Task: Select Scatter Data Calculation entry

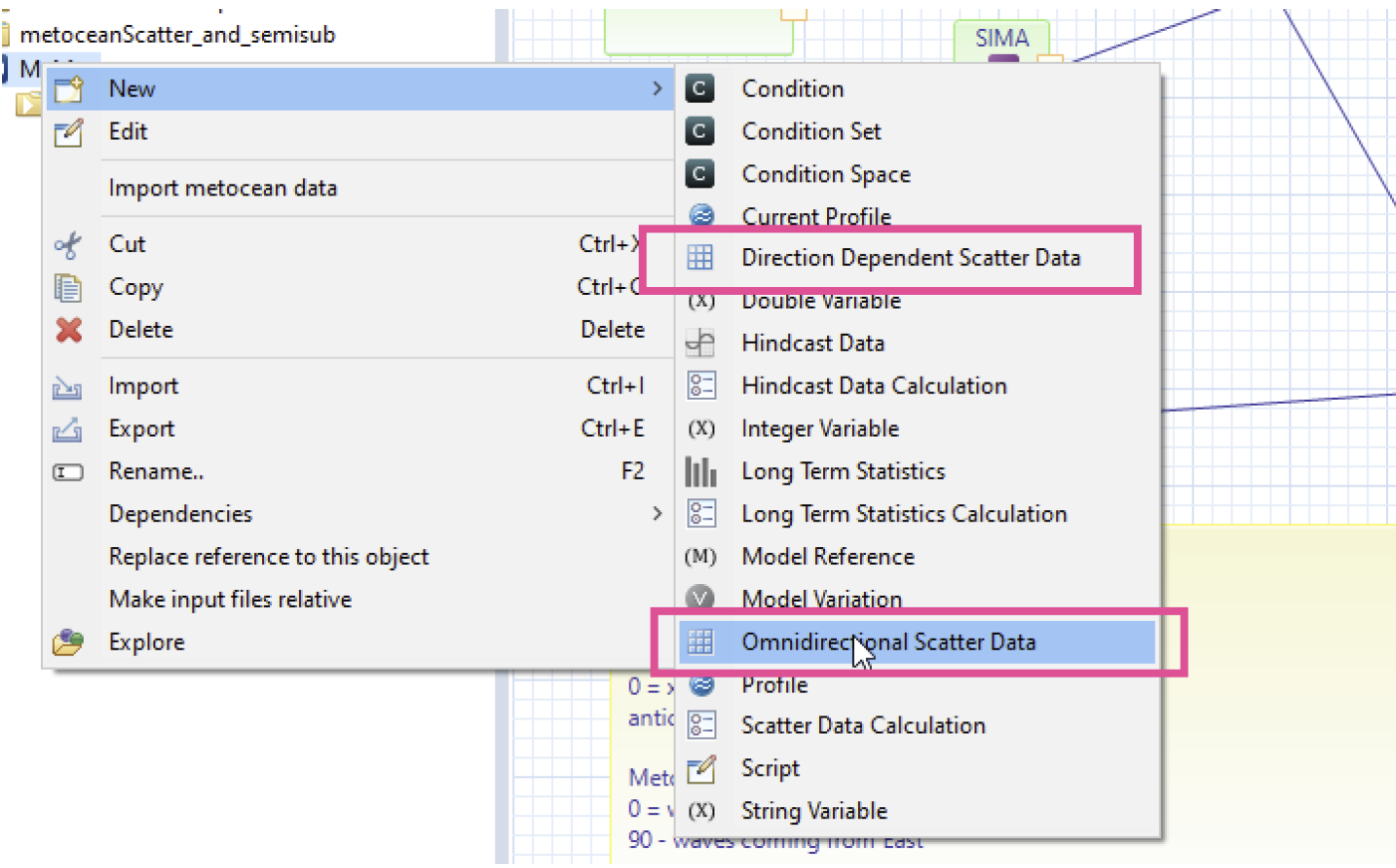Action: (x=863, y=725)
